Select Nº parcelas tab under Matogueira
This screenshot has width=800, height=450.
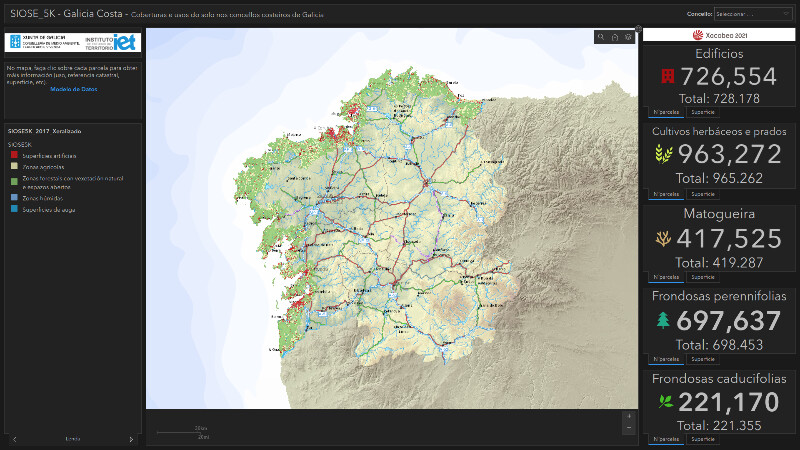(x=665, y=276)
